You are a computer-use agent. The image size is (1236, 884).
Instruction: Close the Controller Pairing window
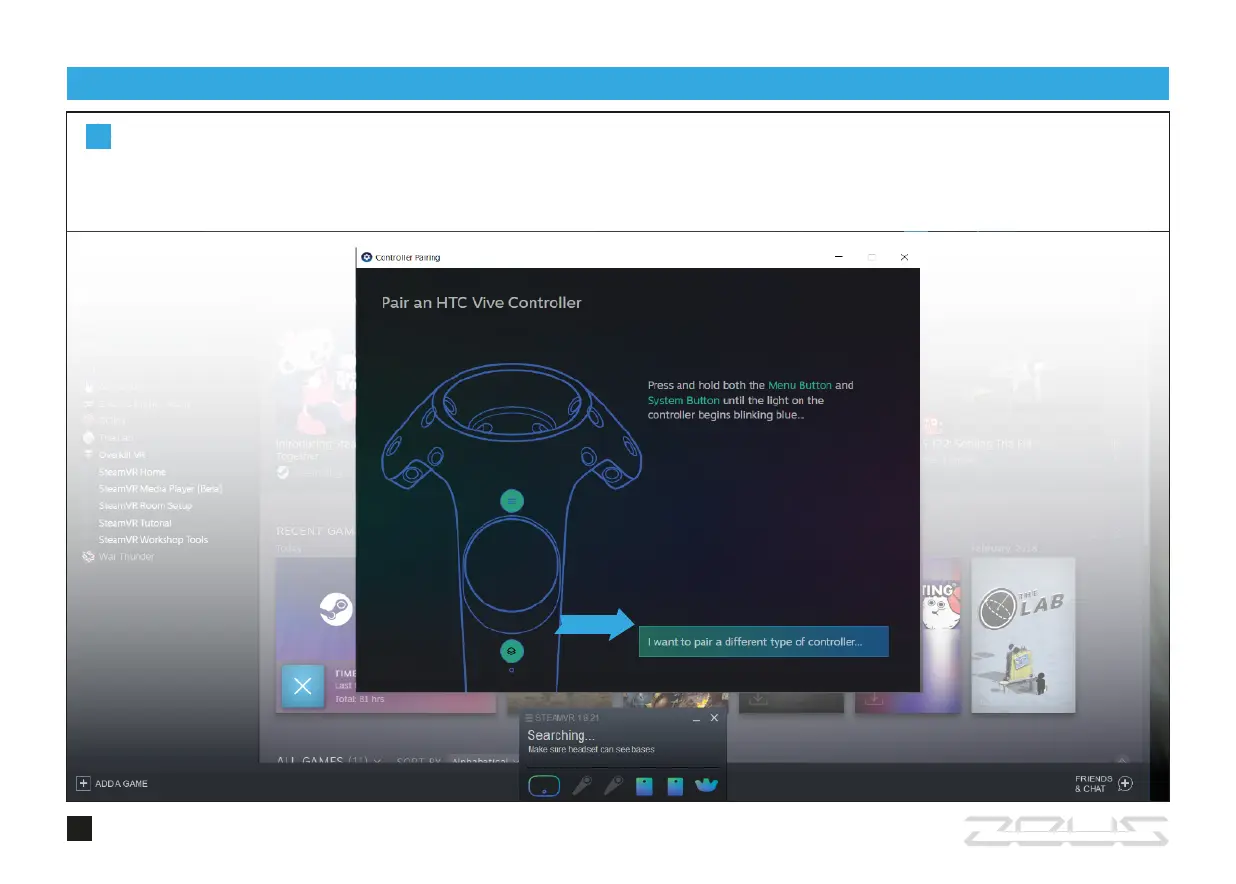[x=903, y=257]
